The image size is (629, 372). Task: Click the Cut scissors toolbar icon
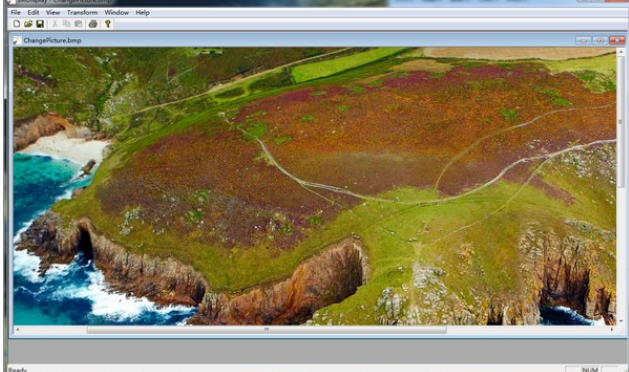click(x=55, y=24)
